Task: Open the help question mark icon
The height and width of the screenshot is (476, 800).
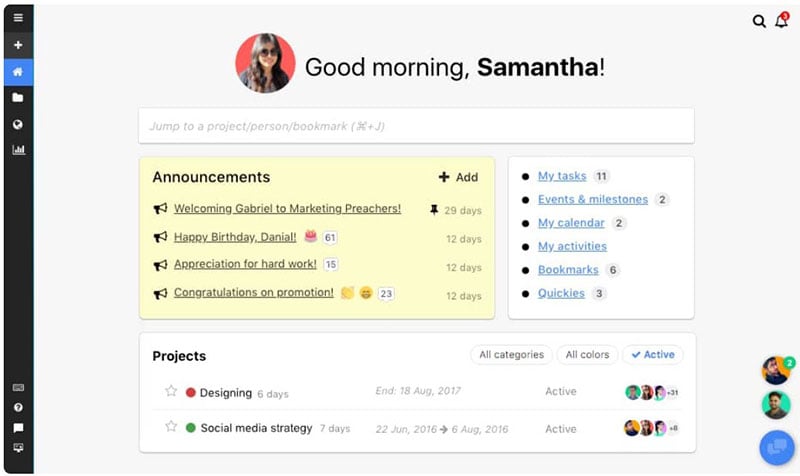Action: pos(18,408)
